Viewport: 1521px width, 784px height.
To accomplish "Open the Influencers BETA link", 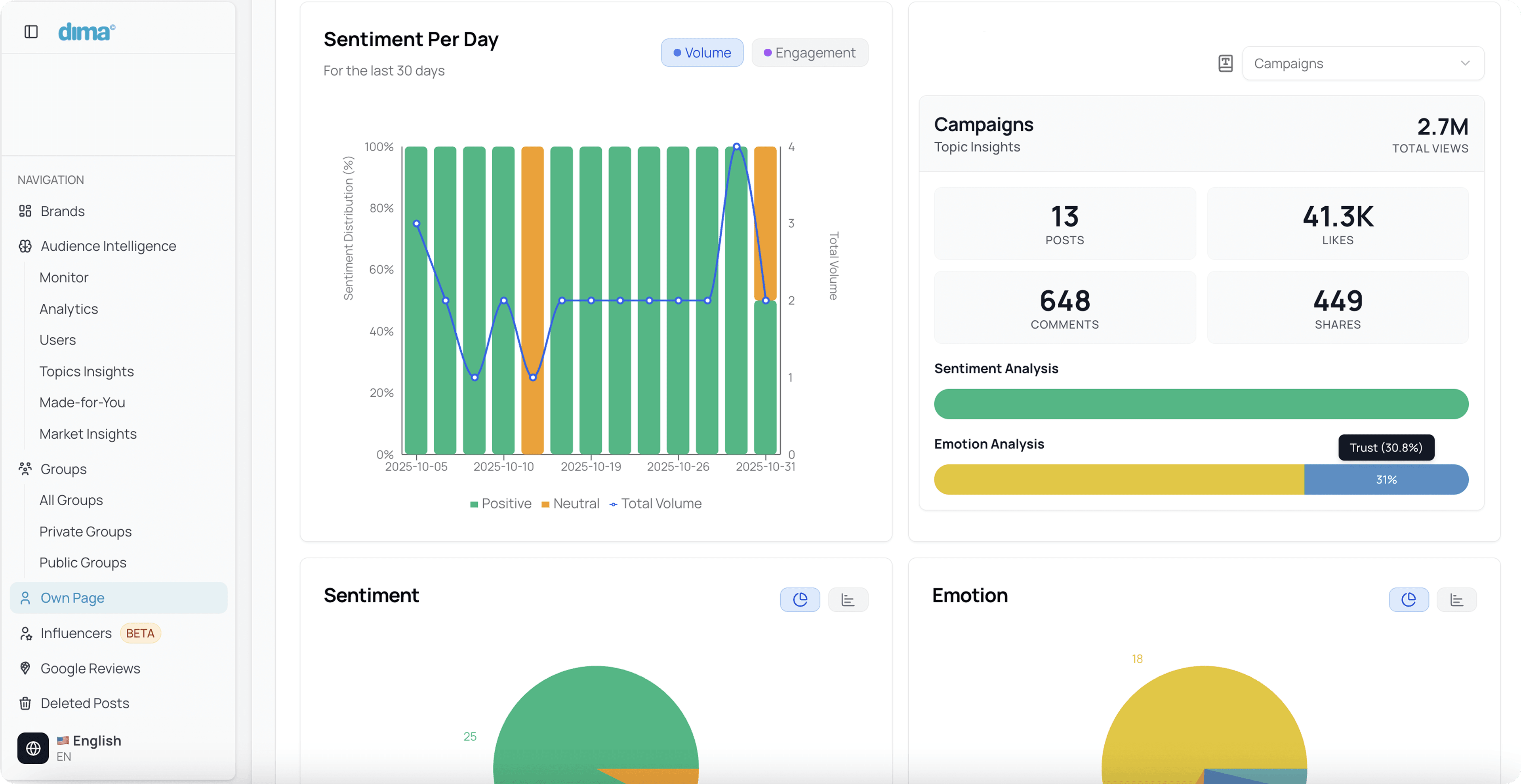I will pos(76,634).
